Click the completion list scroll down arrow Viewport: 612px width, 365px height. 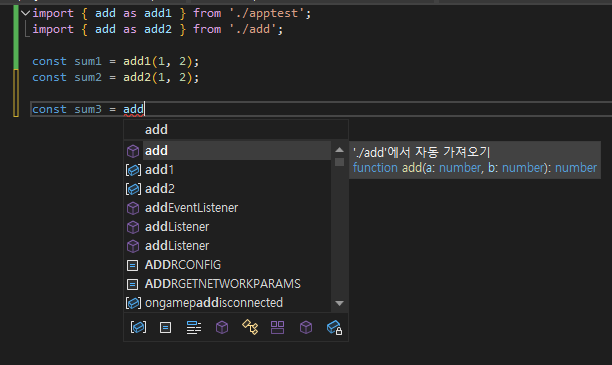(x=340, y=303)
